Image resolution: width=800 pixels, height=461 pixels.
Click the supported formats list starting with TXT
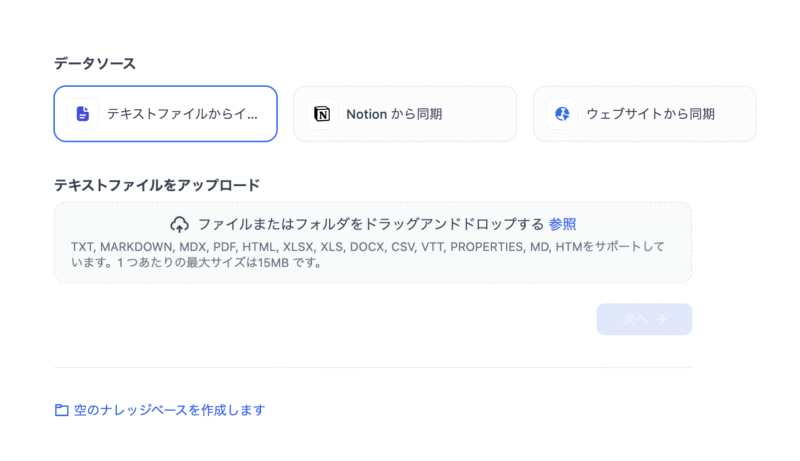point(250,246)
